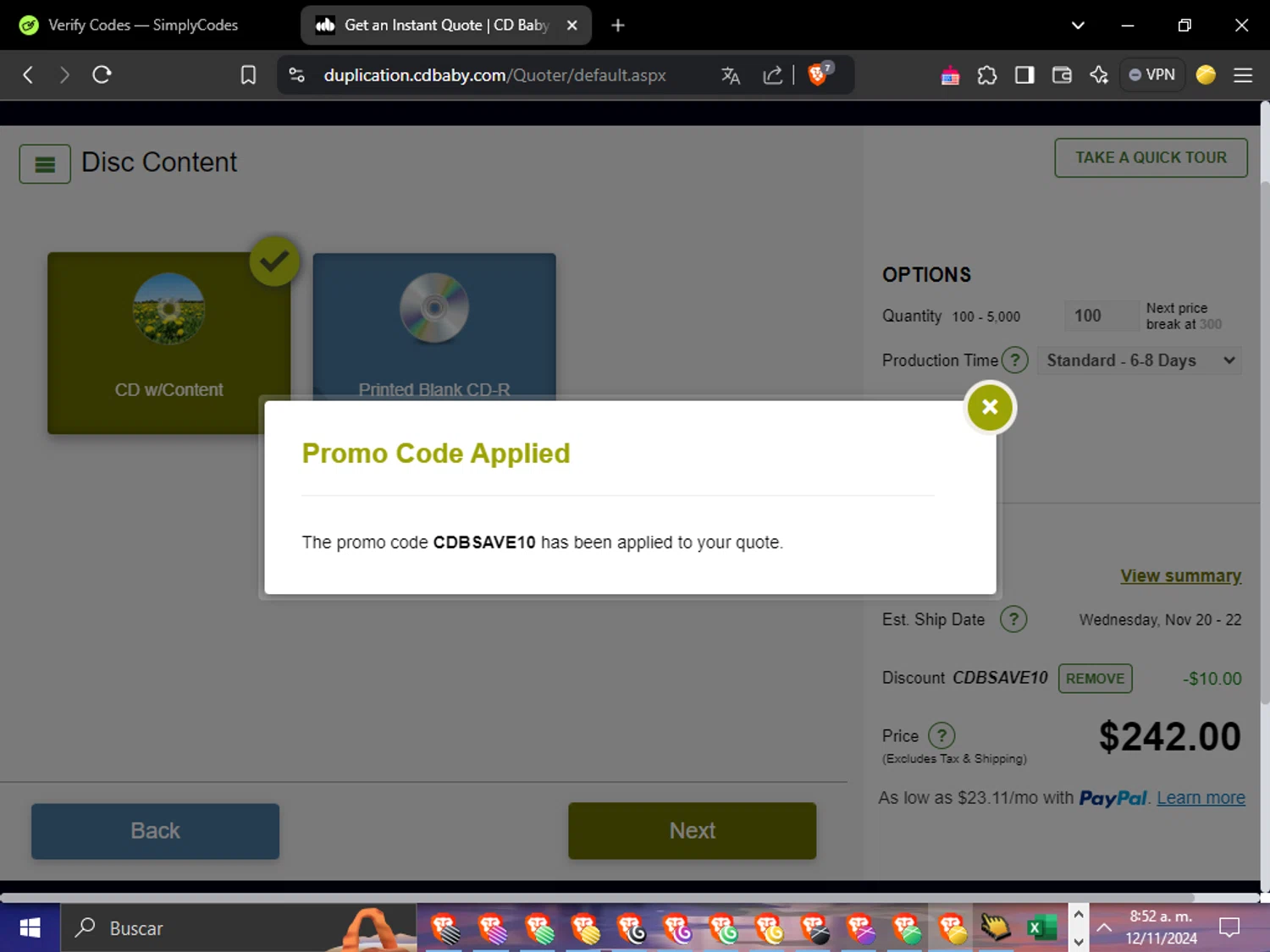Open the calendar extension icon
Image resolution: width=1270 pixels, height=952 pixels.
pos(950,75)
